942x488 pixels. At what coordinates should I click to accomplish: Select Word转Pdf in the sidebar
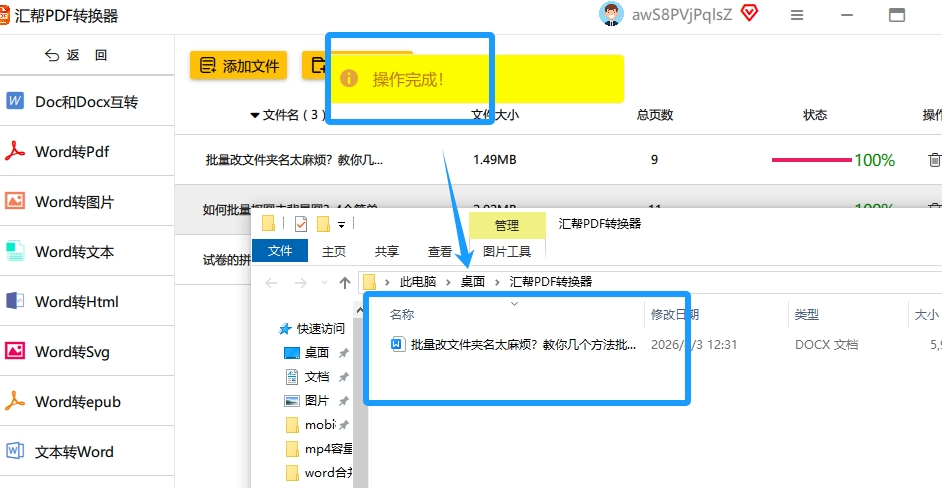(x=87, y=151)
